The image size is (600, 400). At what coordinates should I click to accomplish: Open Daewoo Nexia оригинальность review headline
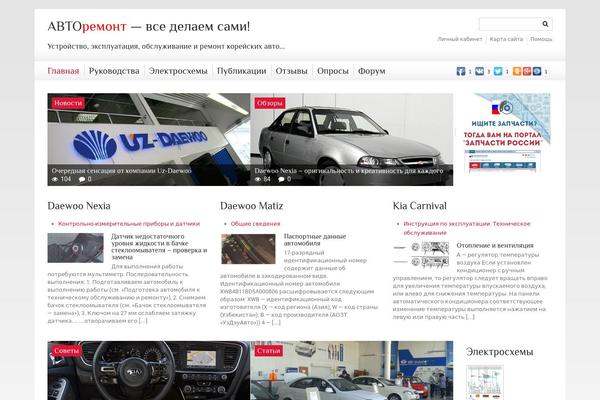(349, 171)
